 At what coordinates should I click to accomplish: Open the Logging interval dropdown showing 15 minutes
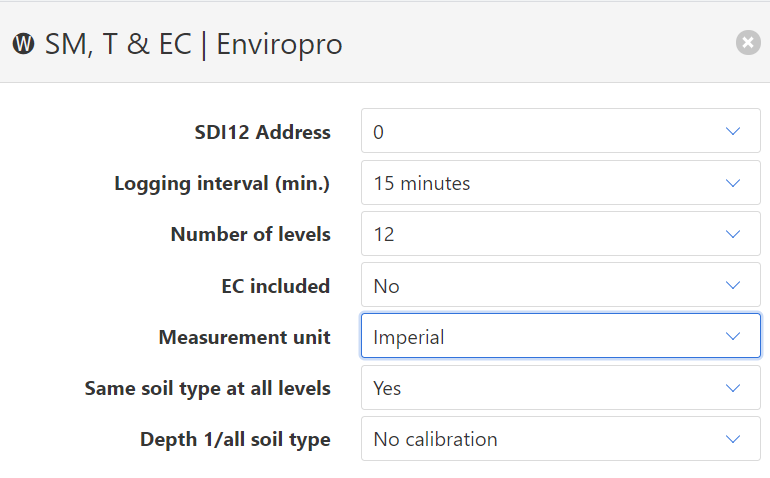[560, 183]
